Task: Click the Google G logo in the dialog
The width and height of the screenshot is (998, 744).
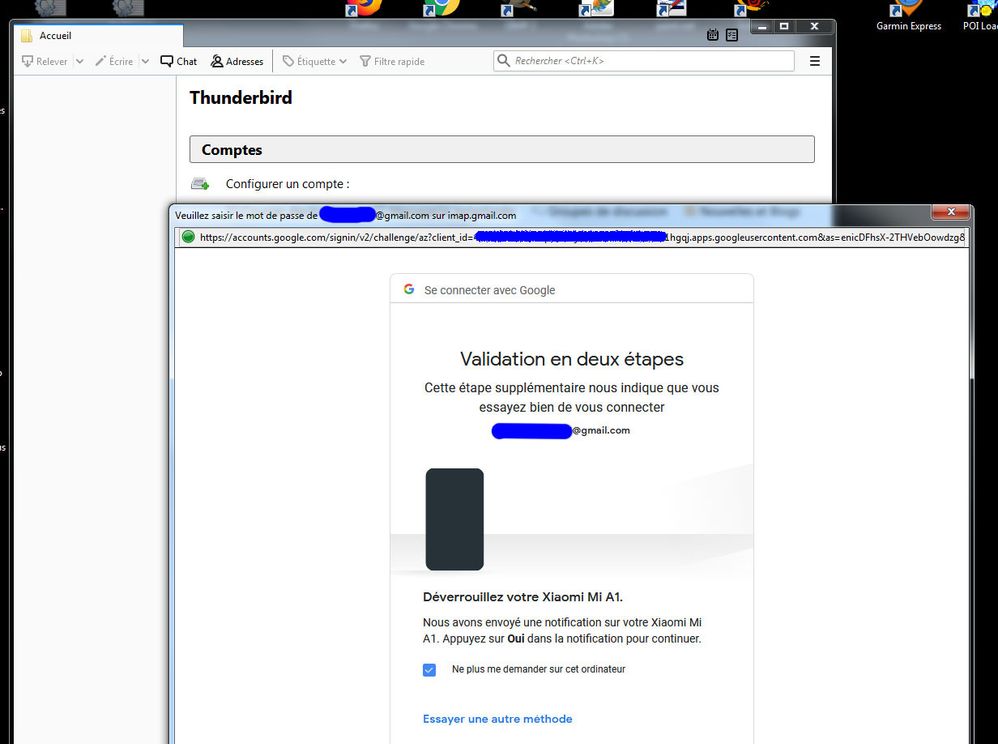Action: click(x=409, y=289)
